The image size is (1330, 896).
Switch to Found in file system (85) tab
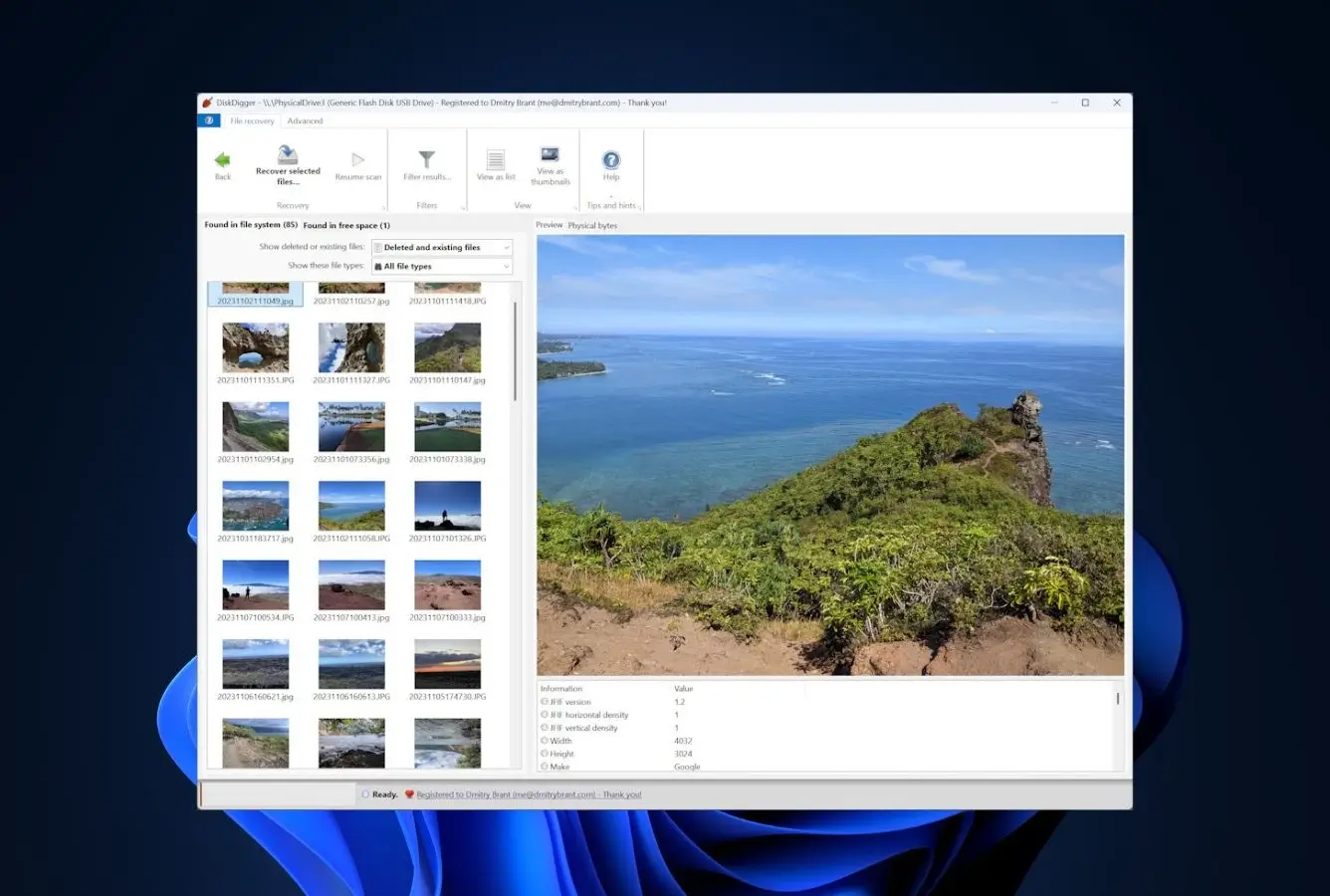[x=251, y=225]
